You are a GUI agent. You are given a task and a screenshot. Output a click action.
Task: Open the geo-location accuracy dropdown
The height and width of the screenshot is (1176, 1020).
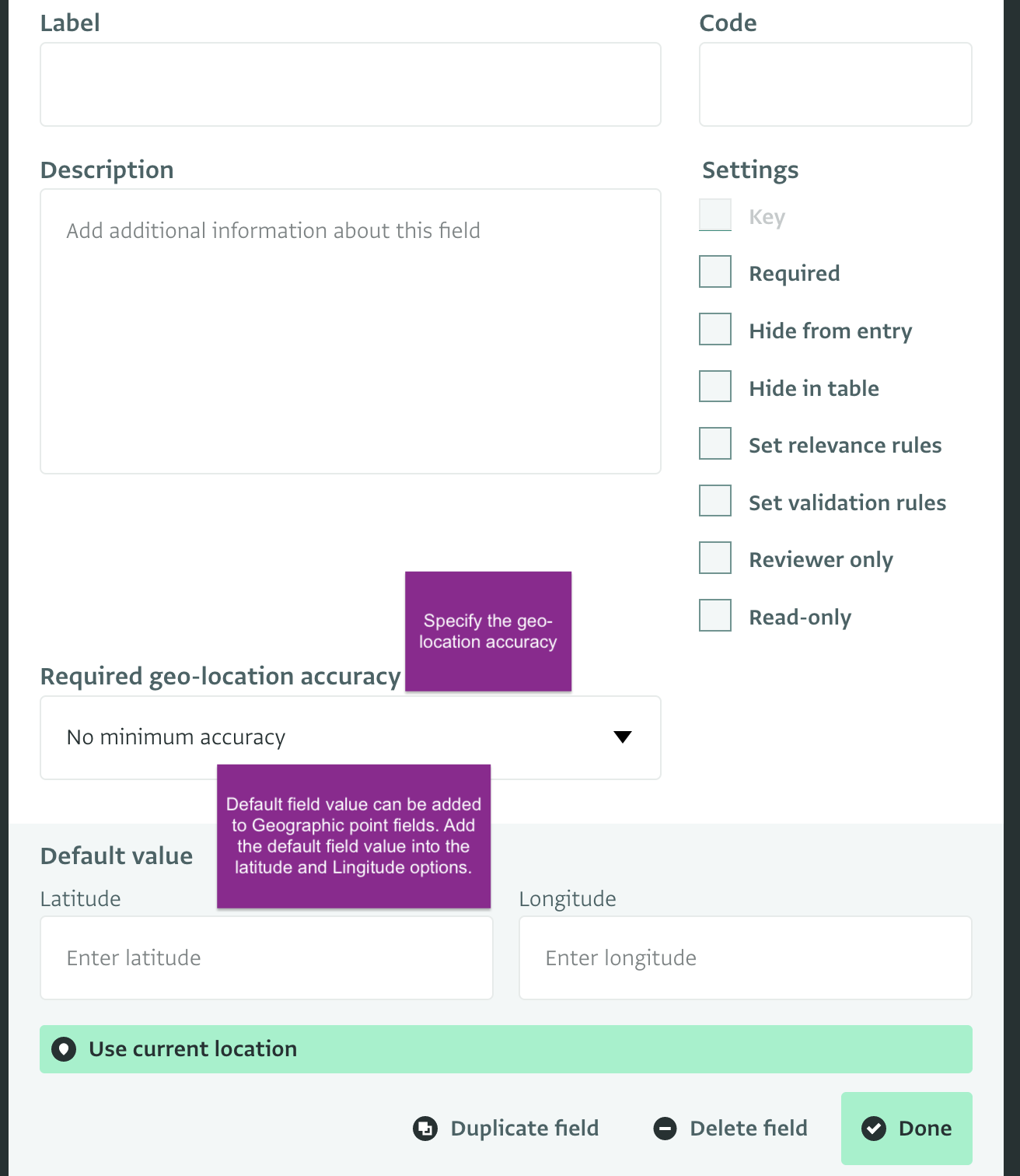coord(350,737)
